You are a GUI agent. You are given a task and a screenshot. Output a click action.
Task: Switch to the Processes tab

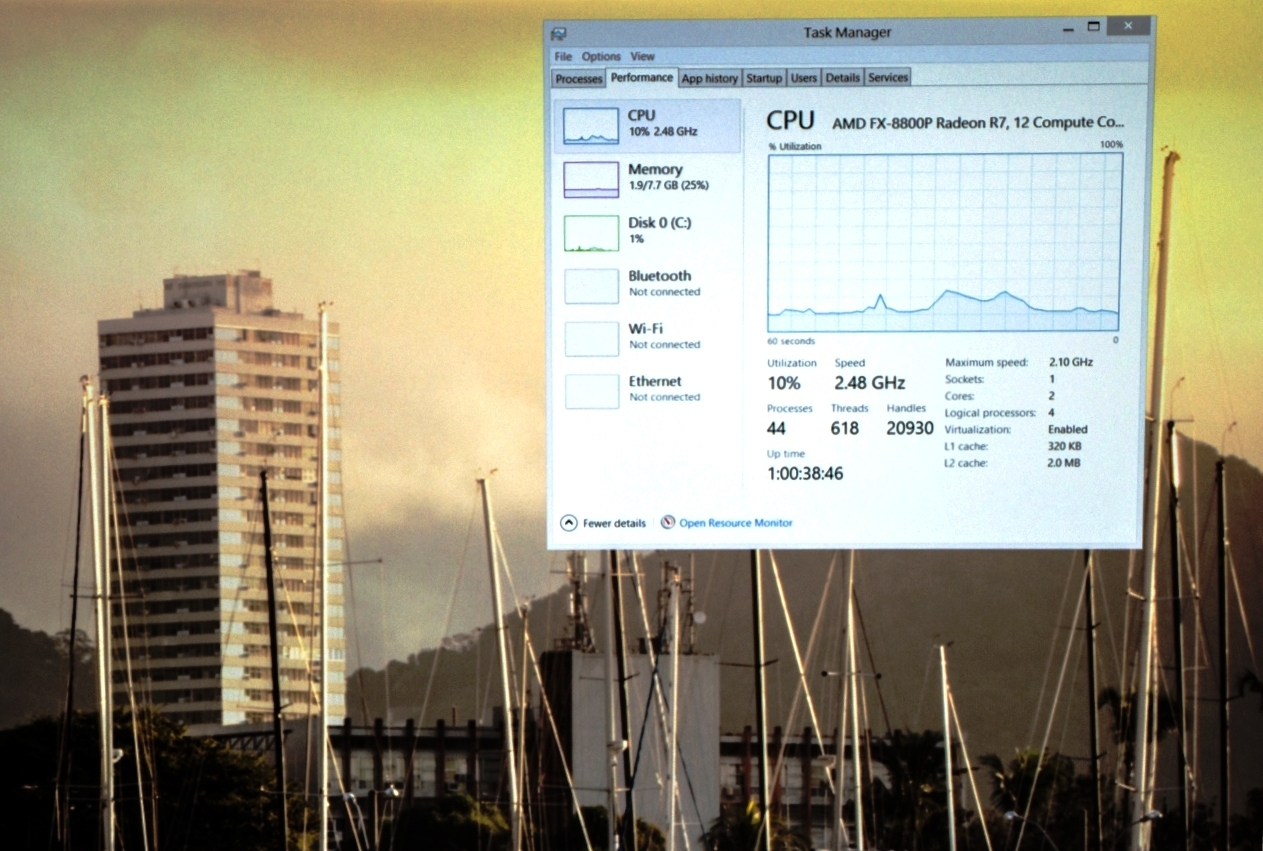tap(579, 79)
